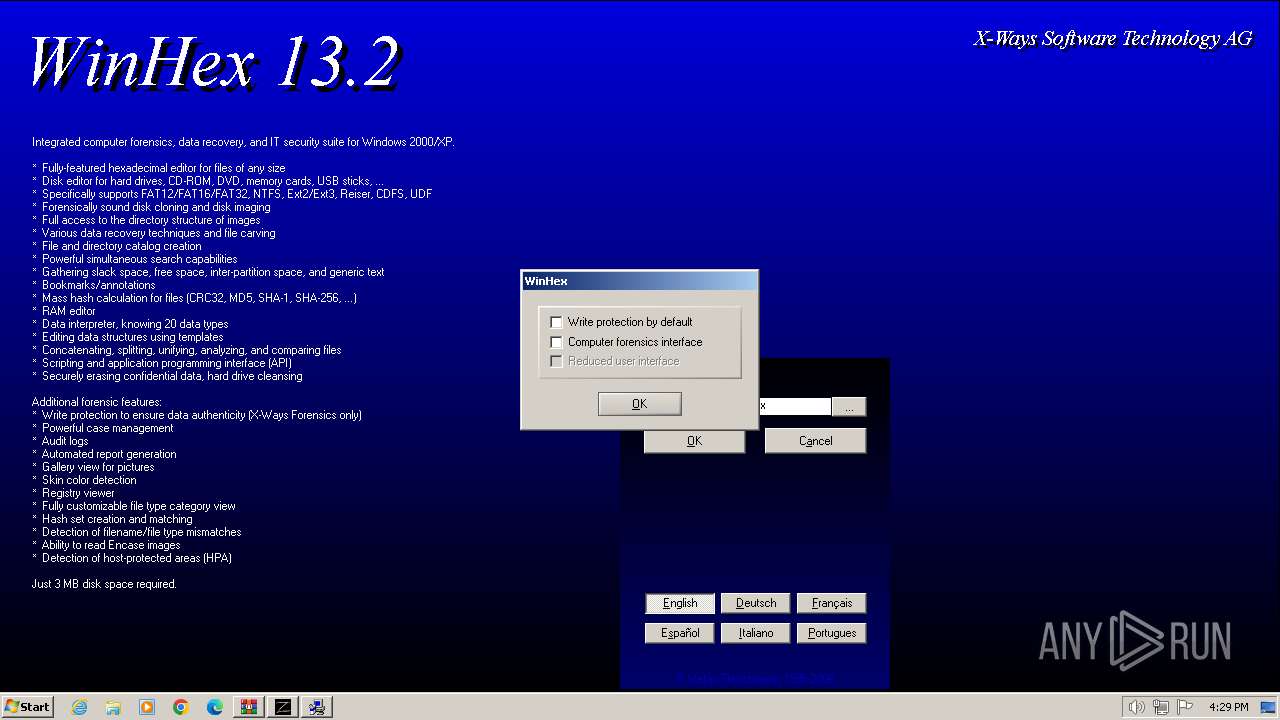Click Show desktop button at taskbar end
Viewport: 1280px width, 720px height.
point(1269,707)
